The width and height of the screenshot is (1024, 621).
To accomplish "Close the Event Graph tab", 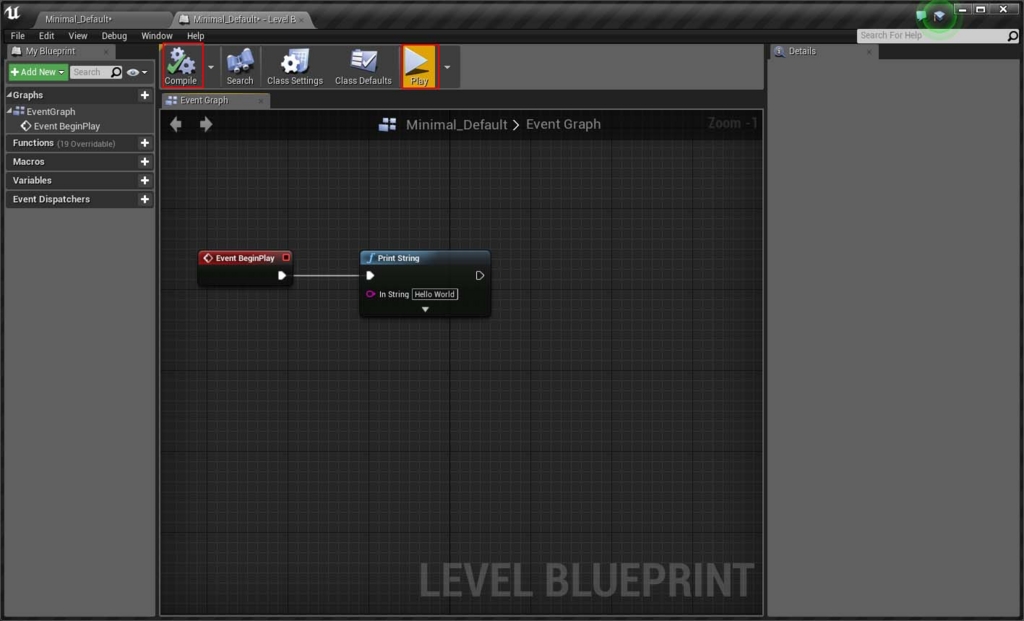I will 261,101.
